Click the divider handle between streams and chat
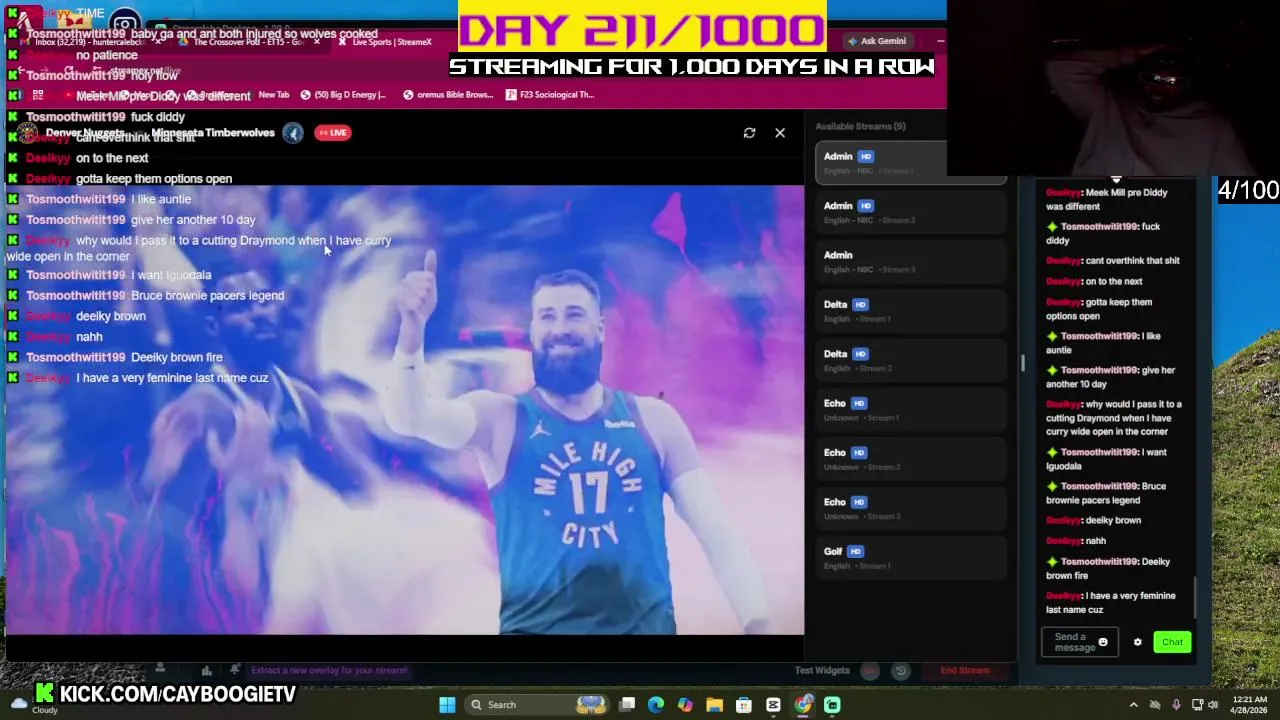The image size is (1280, 720). point(1022,364)
